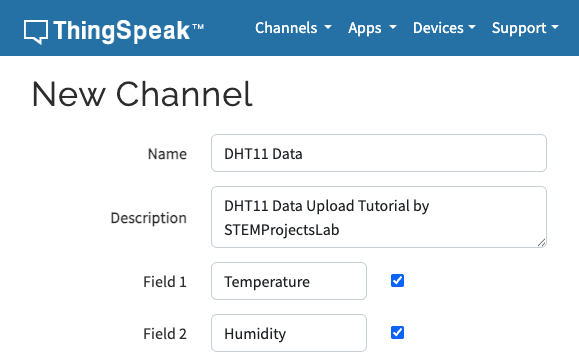Click the ThingSpeak brand name link
Screen dimensions: 579x364
point(128,30)
